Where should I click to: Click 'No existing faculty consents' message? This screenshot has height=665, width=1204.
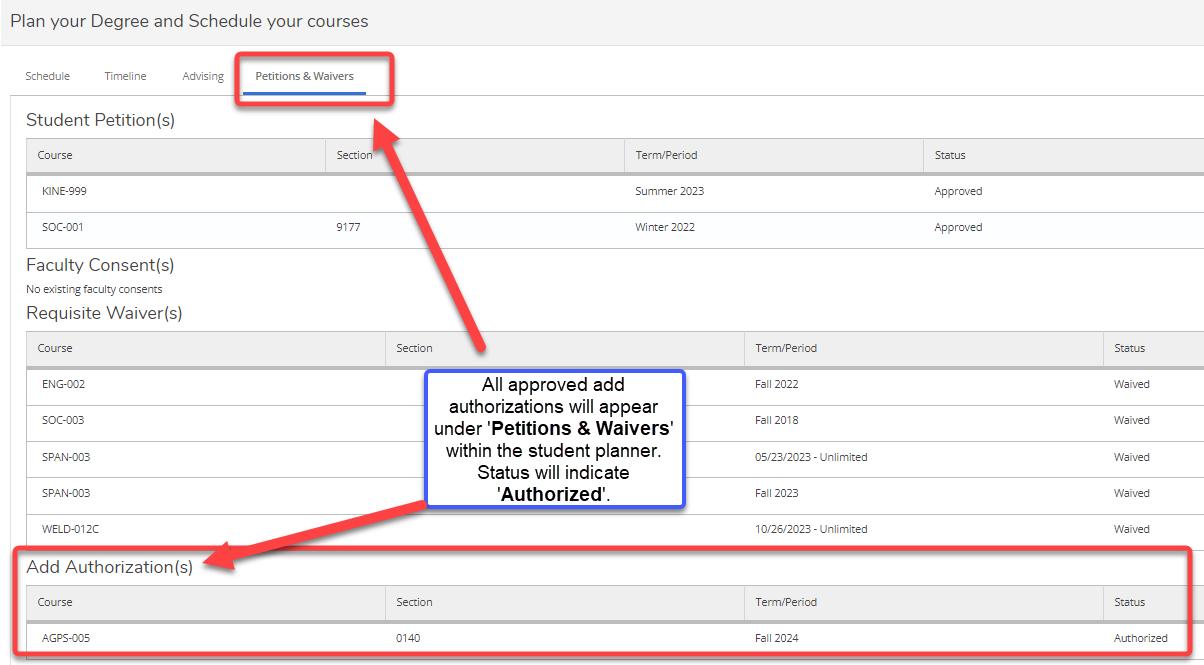click(94, 289)
